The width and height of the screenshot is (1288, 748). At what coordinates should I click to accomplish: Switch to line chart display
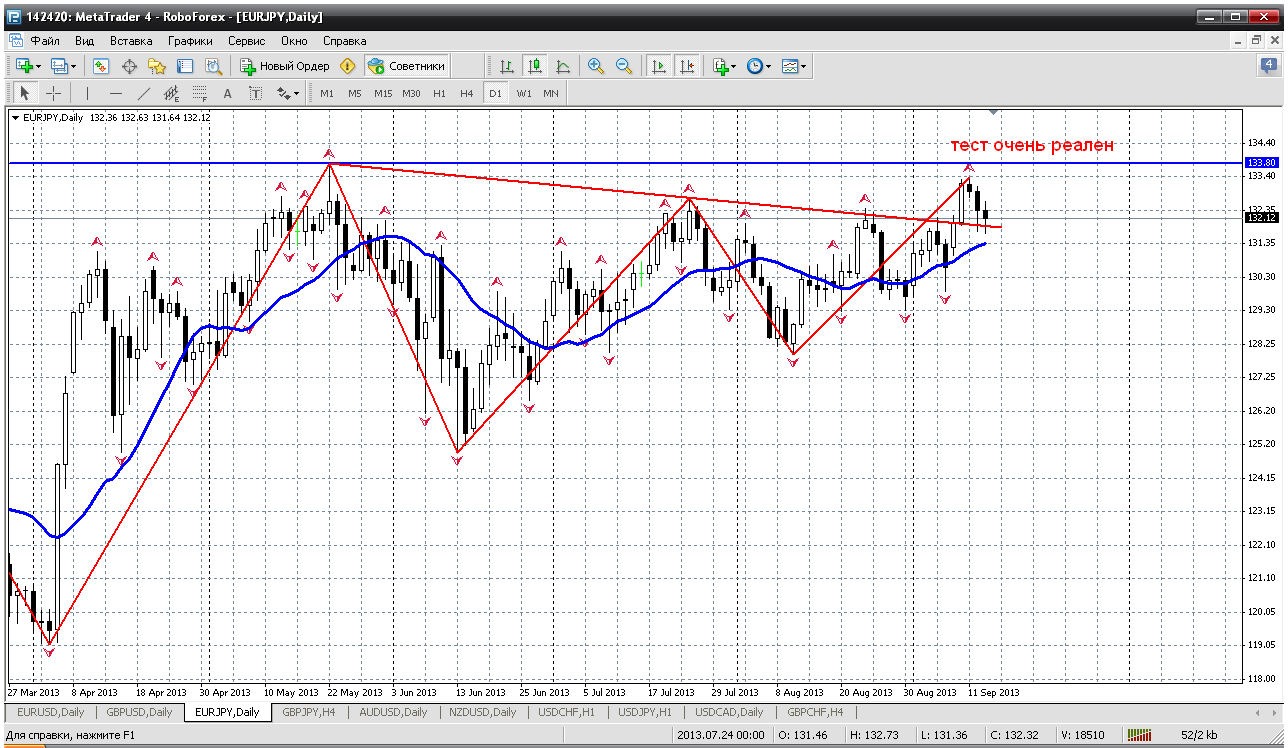pyautogui.click(x=563, y=66)
